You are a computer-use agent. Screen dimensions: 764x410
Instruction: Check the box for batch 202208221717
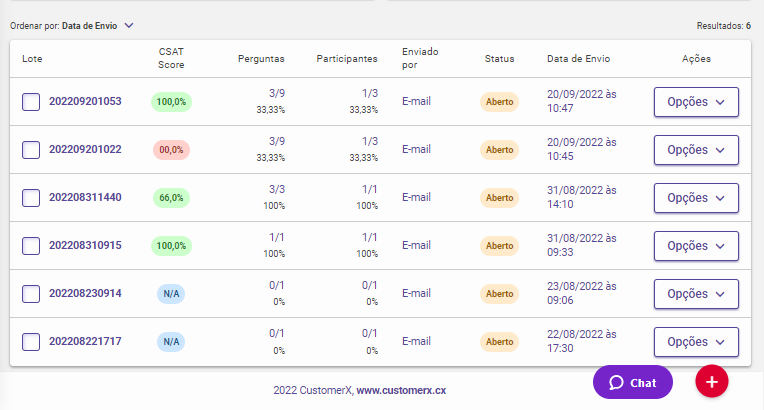click(x=31, y=342)
